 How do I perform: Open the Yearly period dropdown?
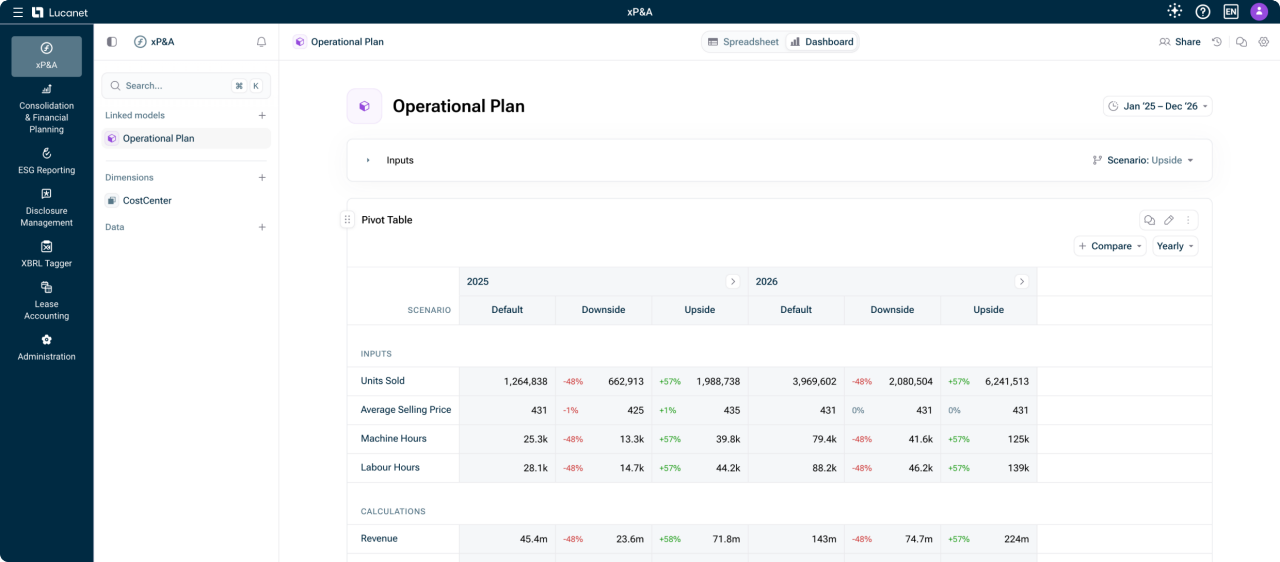click(x=1175, y=246)
